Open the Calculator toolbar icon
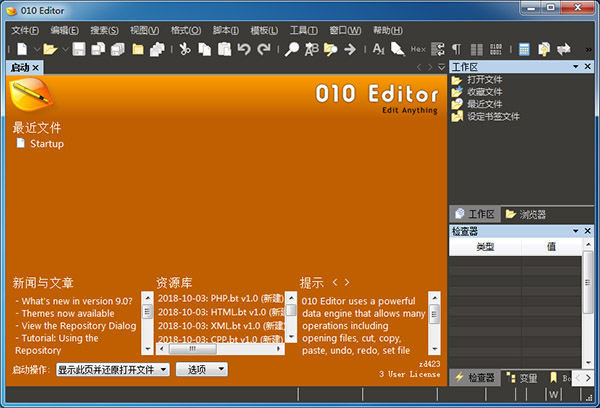The width and height of the screenshot is (600, 408). [524, 49]
